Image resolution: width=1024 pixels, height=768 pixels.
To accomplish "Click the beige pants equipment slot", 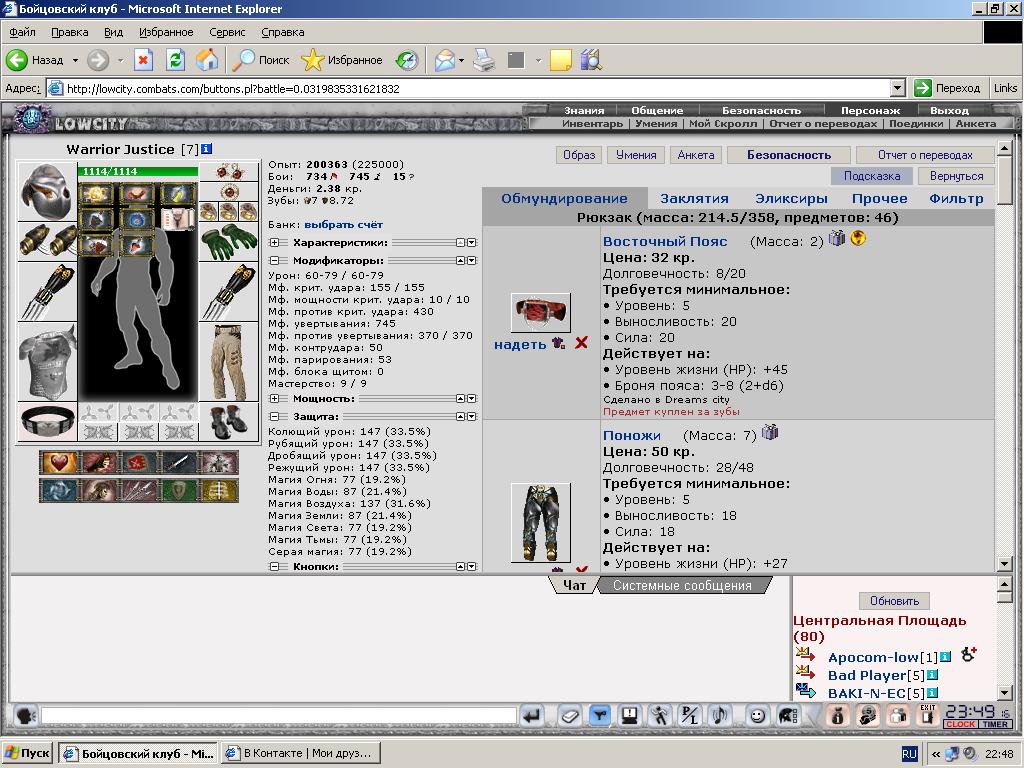I will [230, 362].
